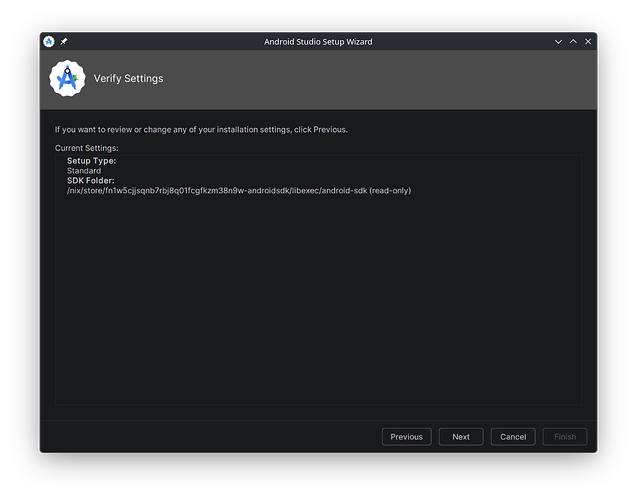Minimize the Setup Wizard window

point(558,41)
